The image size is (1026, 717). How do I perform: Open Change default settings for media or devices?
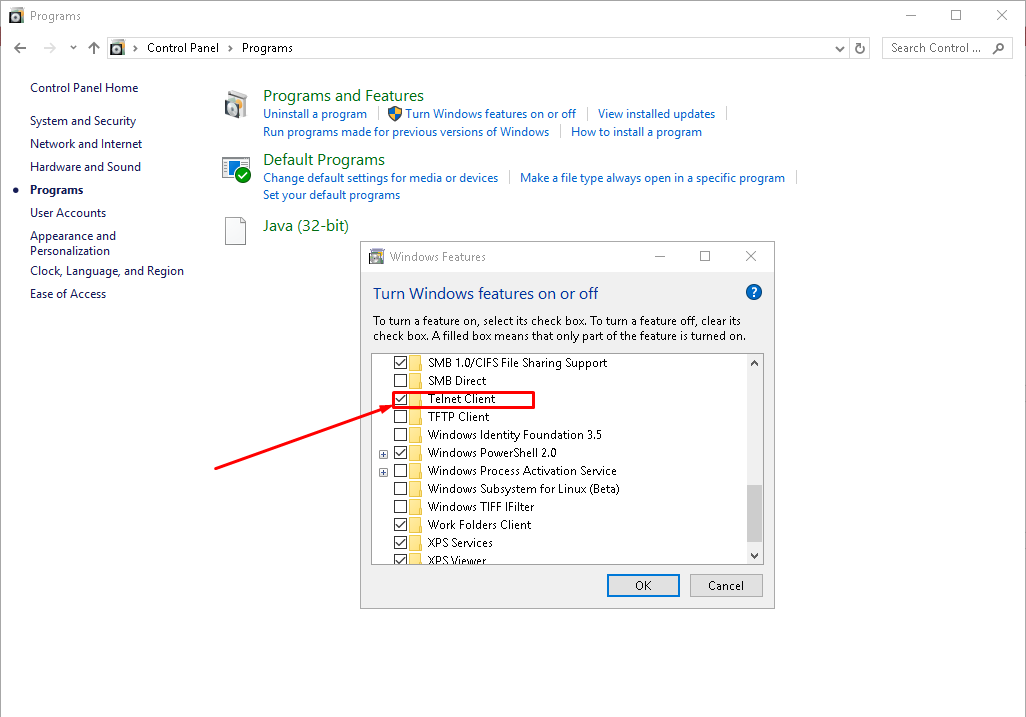(x=380, y=178)
